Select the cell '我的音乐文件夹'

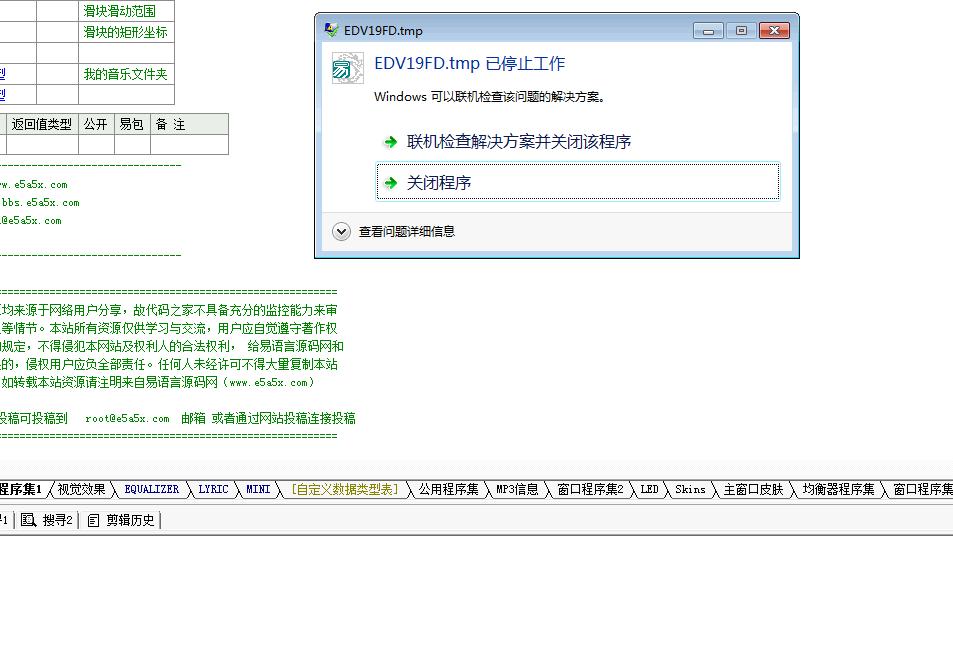[x=125, y=74]
